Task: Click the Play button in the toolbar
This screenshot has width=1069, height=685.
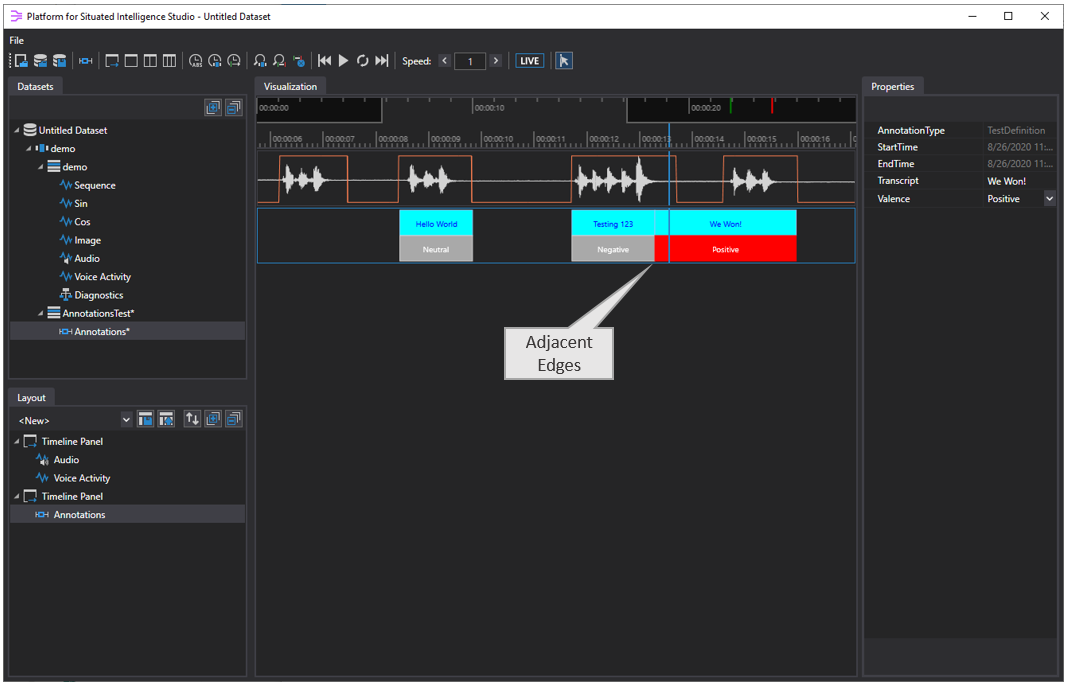Action: tap(343, 61)
